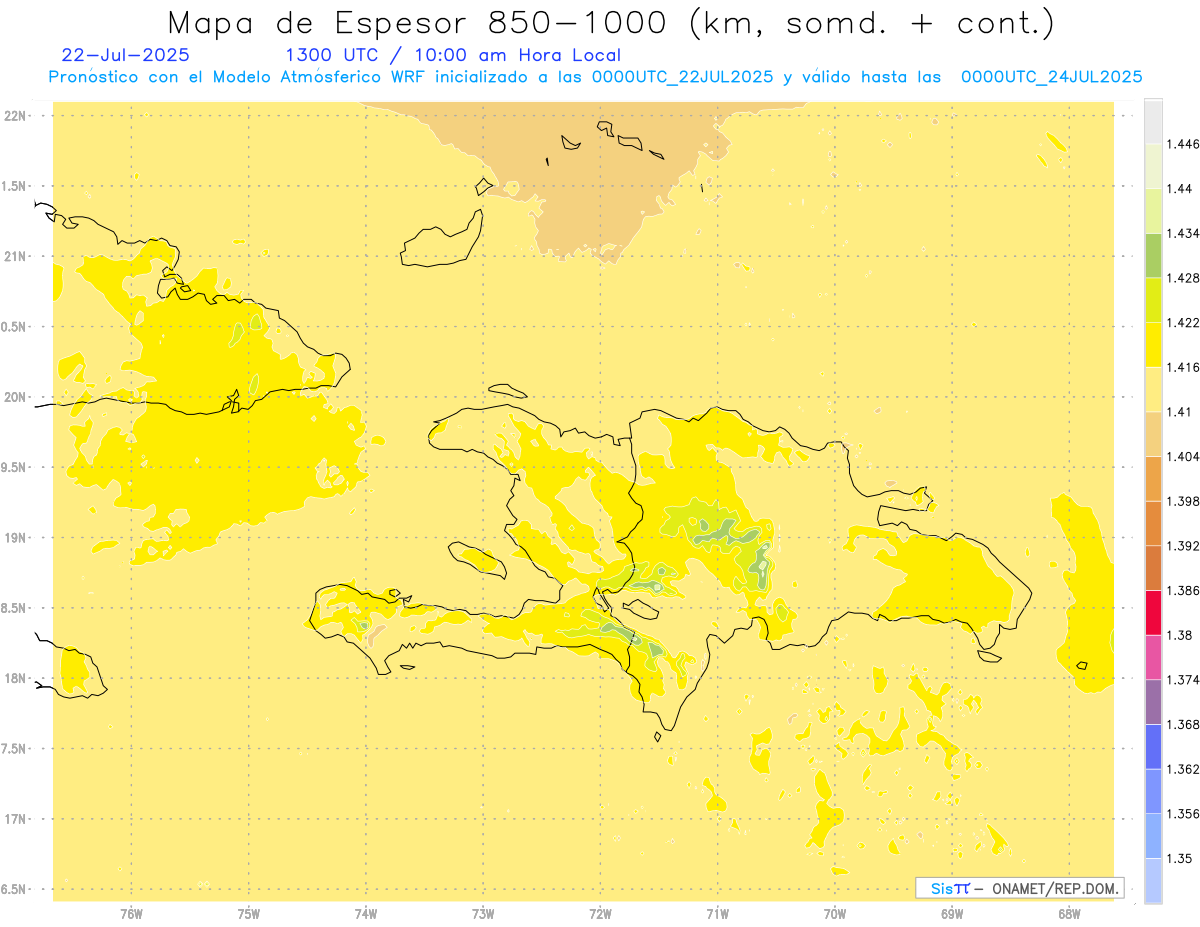1200x927 pixels.
Task: Click the '72W' longitude axis label
Action: [x=600, y=913]
